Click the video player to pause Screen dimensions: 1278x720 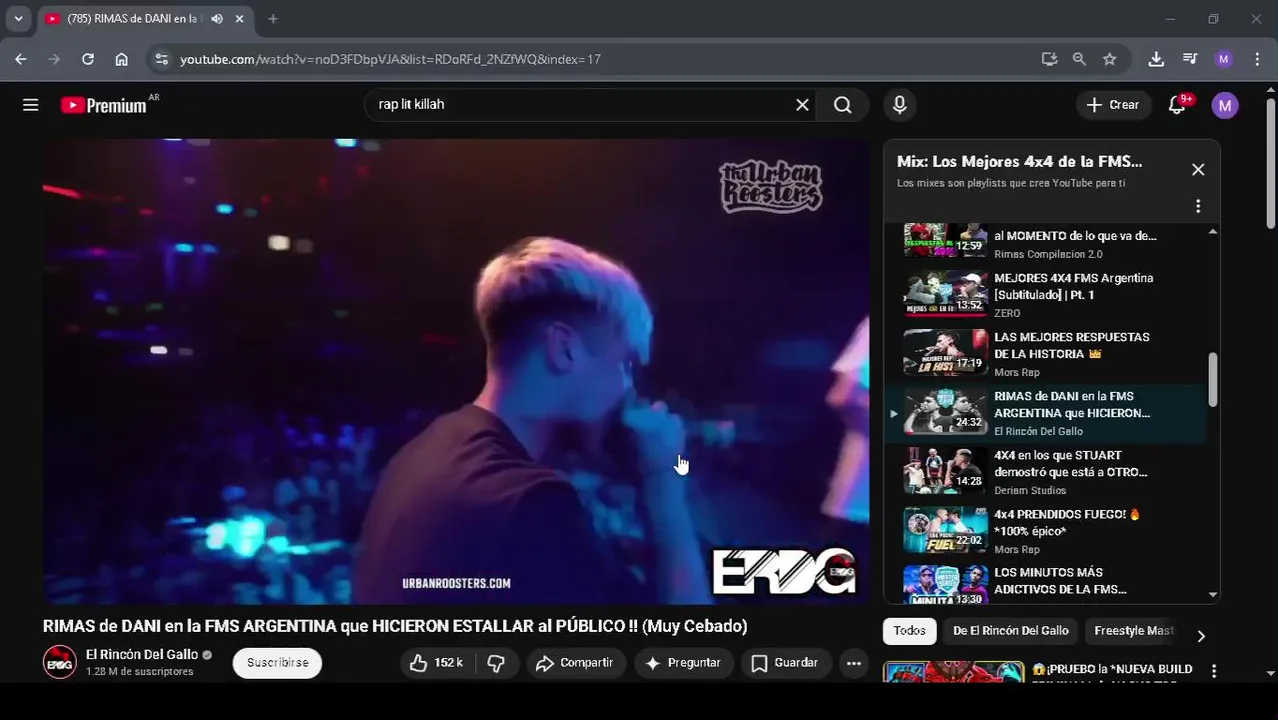456,371
